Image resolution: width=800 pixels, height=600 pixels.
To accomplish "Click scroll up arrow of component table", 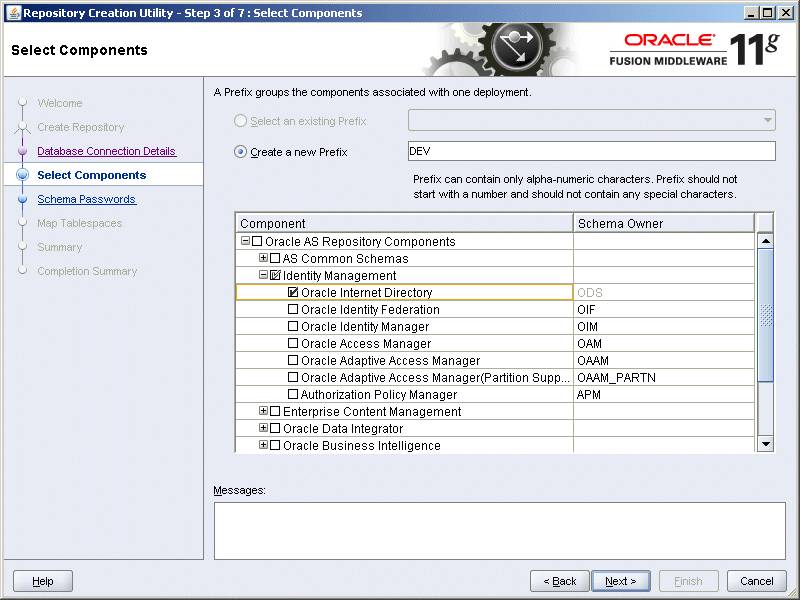I will click(765, 240).
